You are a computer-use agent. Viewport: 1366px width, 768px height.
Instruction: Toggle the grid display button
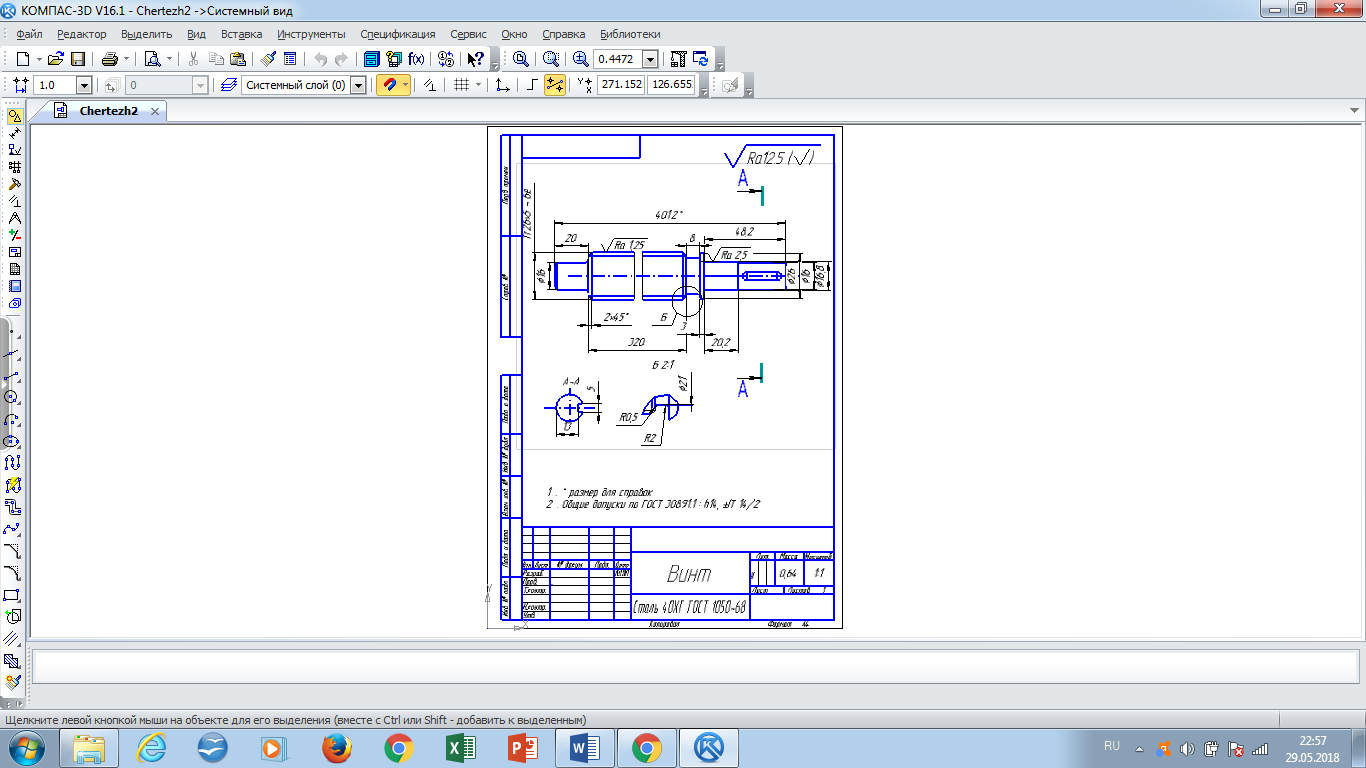click(x=461, y=86)
